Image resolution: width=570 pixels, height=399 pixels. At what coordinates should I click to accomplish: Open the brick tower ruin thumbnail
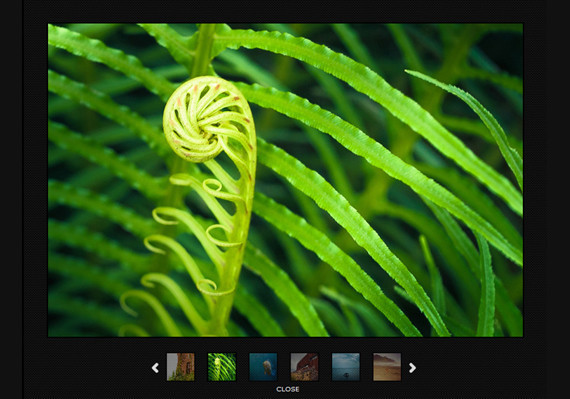[180, 367]
